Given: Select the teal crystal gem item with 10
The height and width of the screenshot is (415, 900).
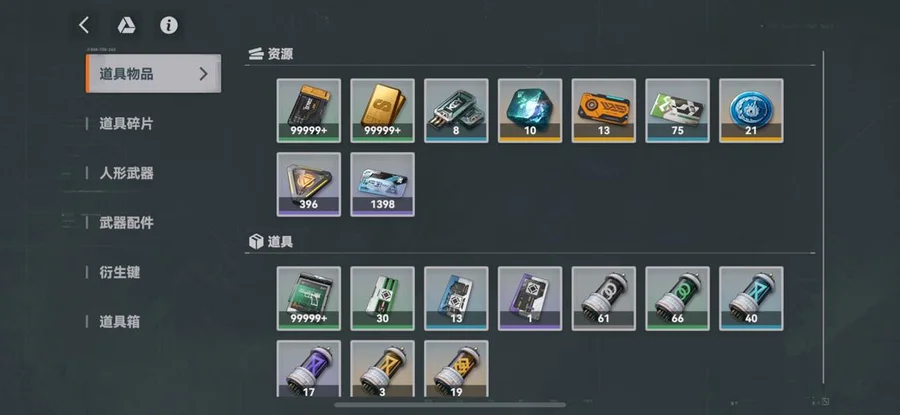Looking at the screenshot, I should click(530, 111).
